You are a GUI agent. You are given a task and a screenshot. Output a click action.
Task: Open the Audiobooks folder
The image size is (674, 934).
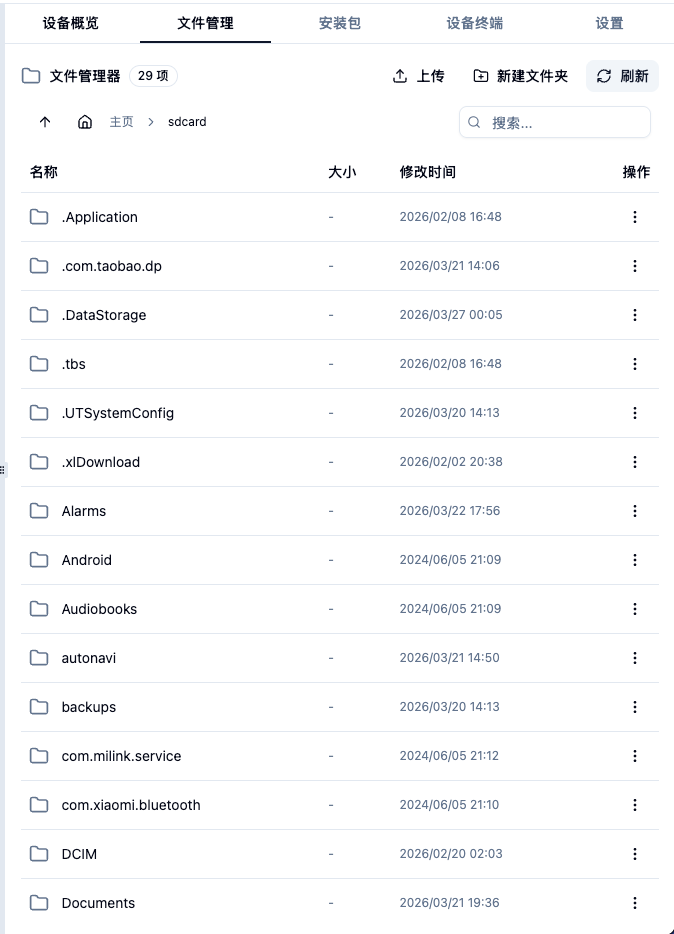point(98,608)
